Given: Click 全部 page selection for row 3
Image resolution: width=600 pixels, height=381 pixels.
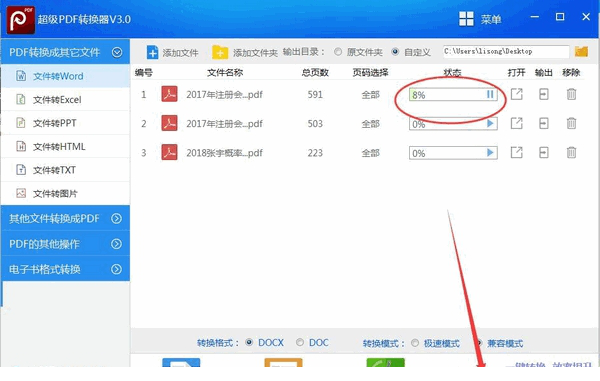Looking at the screenshot, I should (370, 153).
